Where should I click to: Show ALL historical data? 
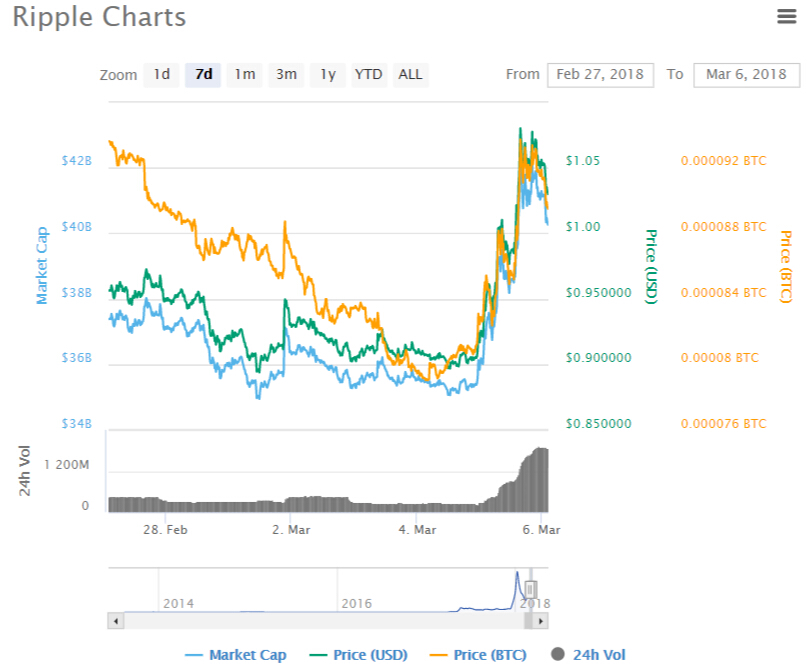410,75
